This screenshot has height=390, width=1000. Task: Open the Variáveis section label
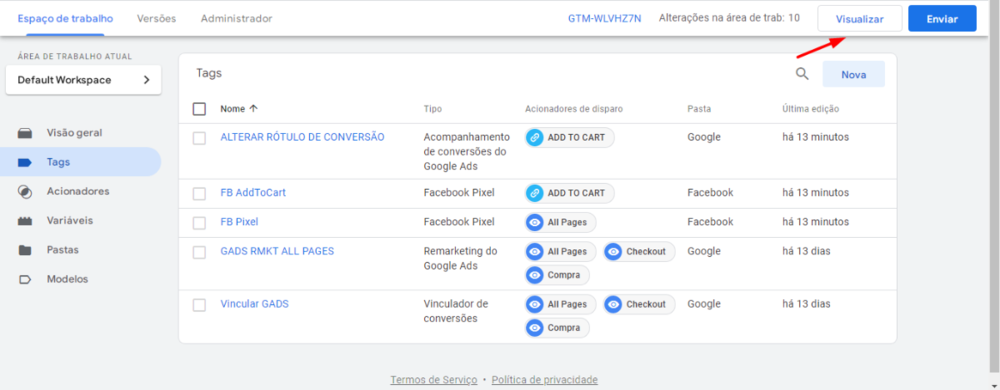pyautogui.click(x=70, y=220)
